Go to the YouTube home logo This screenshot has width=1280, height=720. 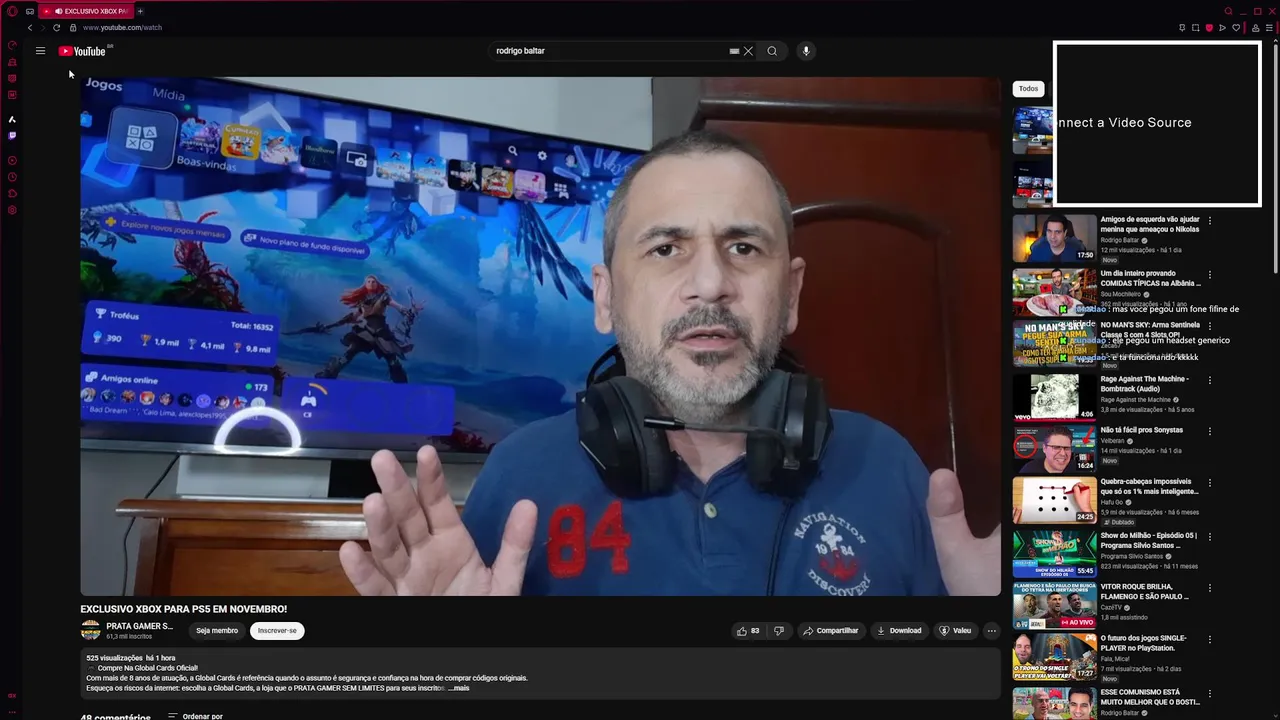click(x=84, y=51)
